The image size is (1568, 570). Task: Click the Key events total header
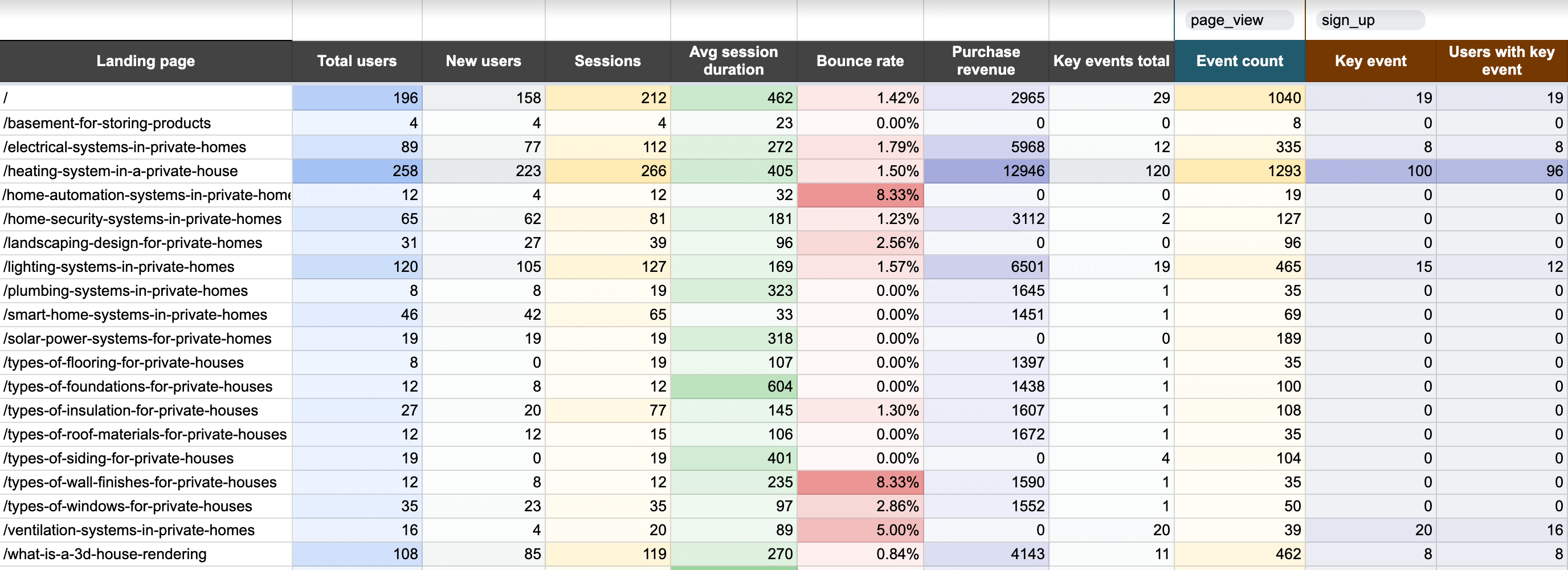point(1111,61)
